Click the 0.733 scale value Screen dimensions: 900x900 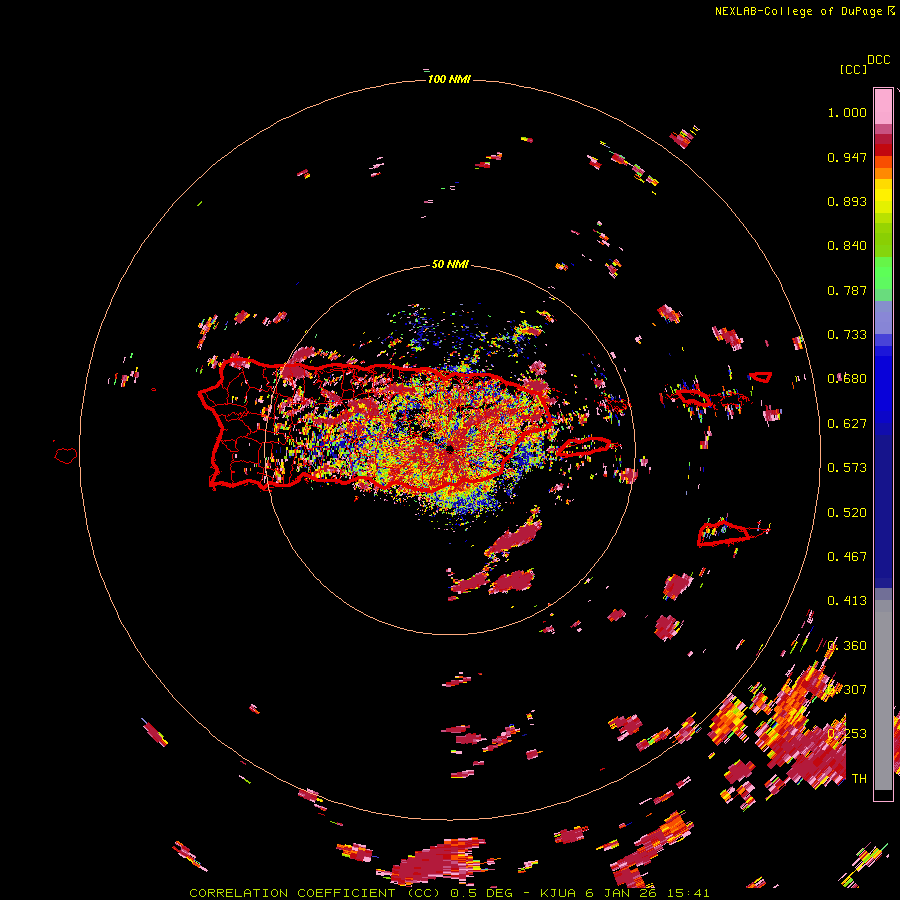(847, 335)
